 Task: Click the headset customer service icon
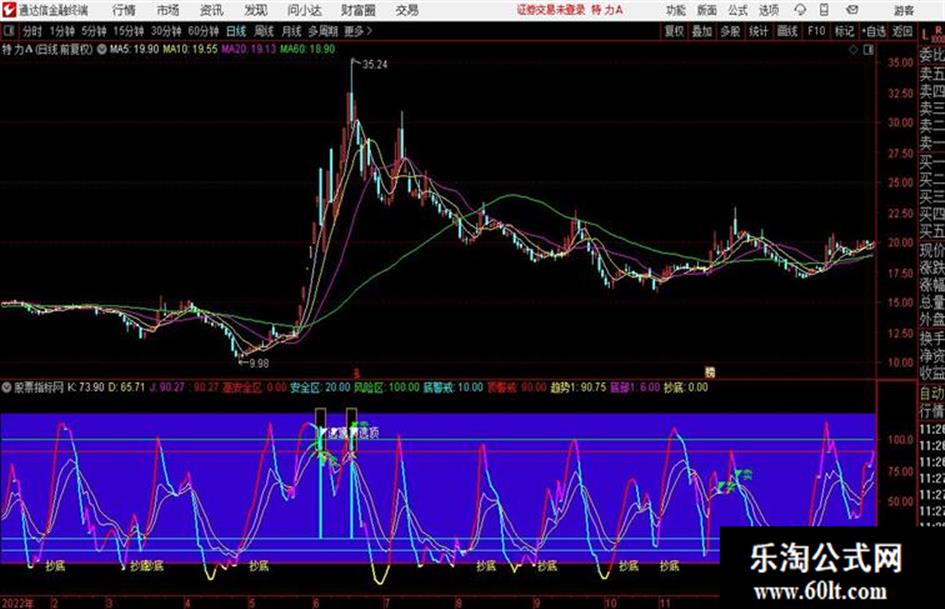pyautogui.click(x=800, y=10)
